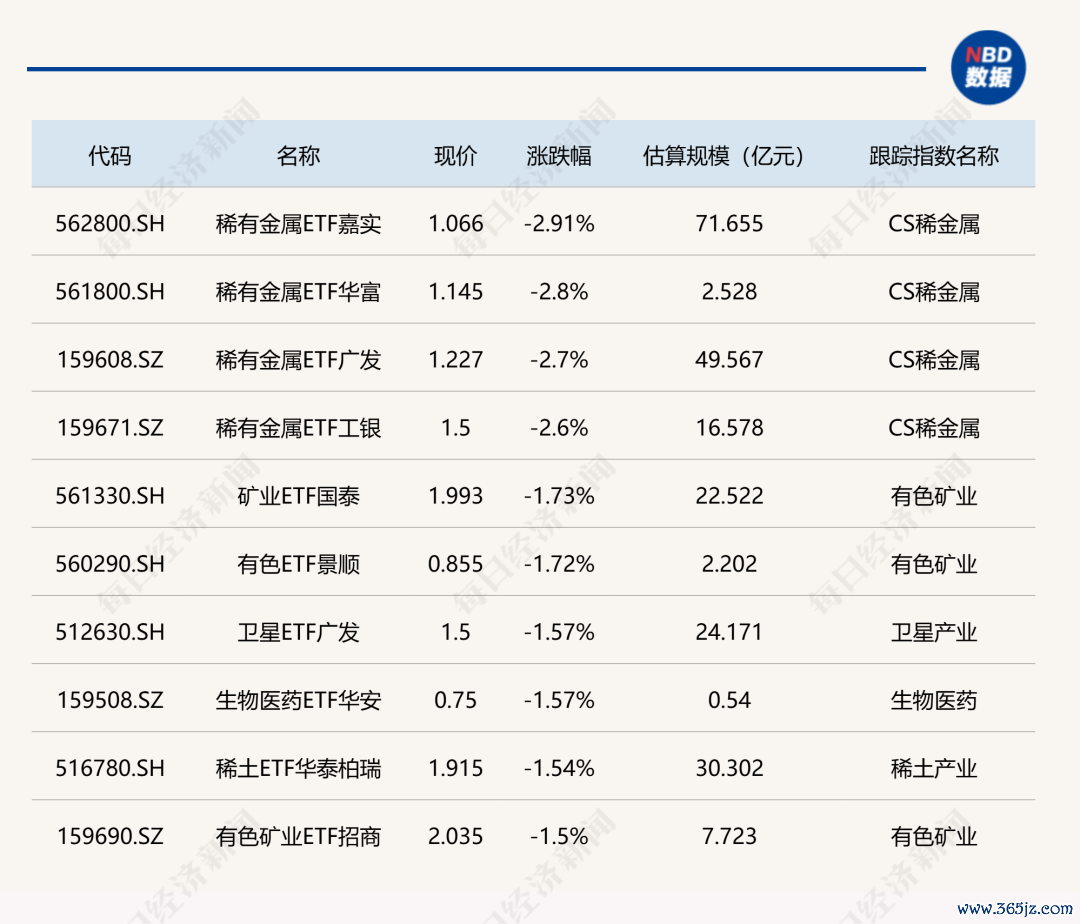This screenshot has height=924, width=1080.
Task: Select code 159608.SZ
Action: coord(110,360)
